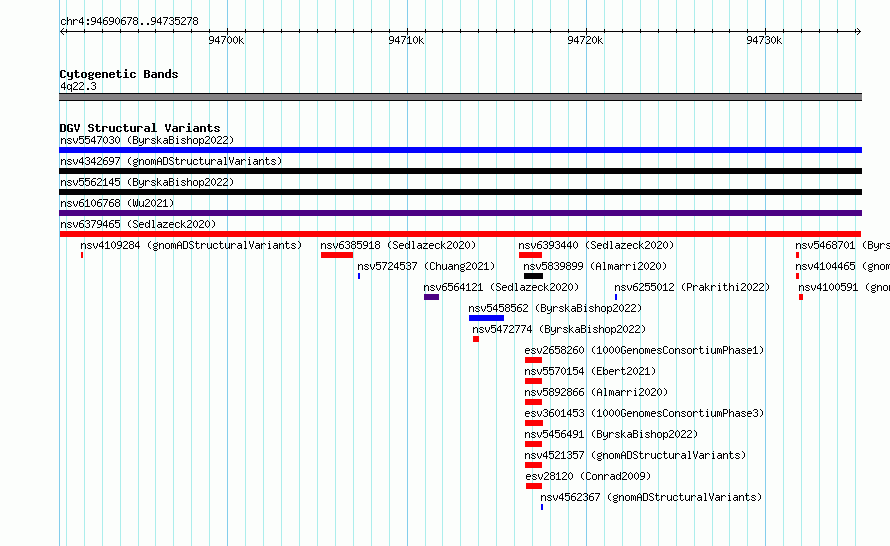Open nsv5570154 (Ebert2021) label

[x=590, y=371]
